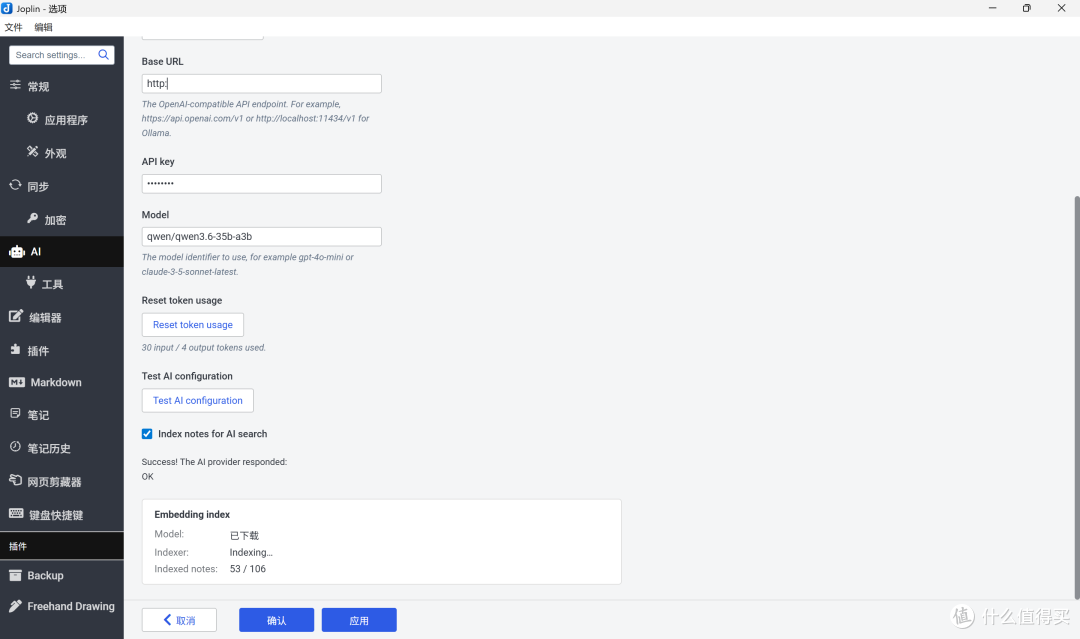Click into the Model field
Viewport: 1080px width, 639px height.
[262, 237]
